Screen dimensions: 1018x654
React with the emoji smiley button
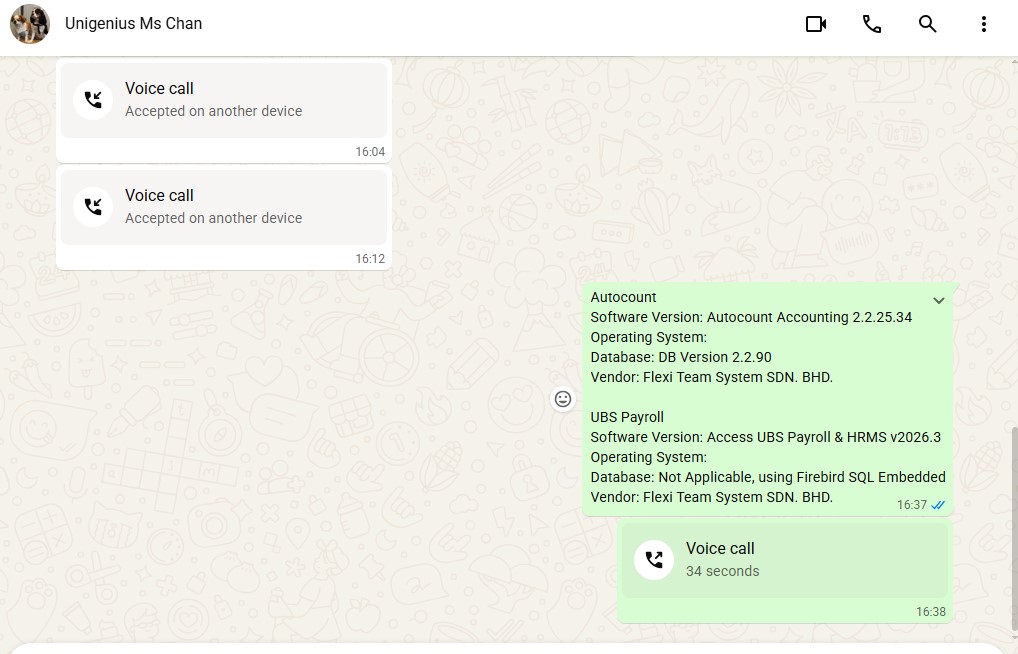pos(563,399)
